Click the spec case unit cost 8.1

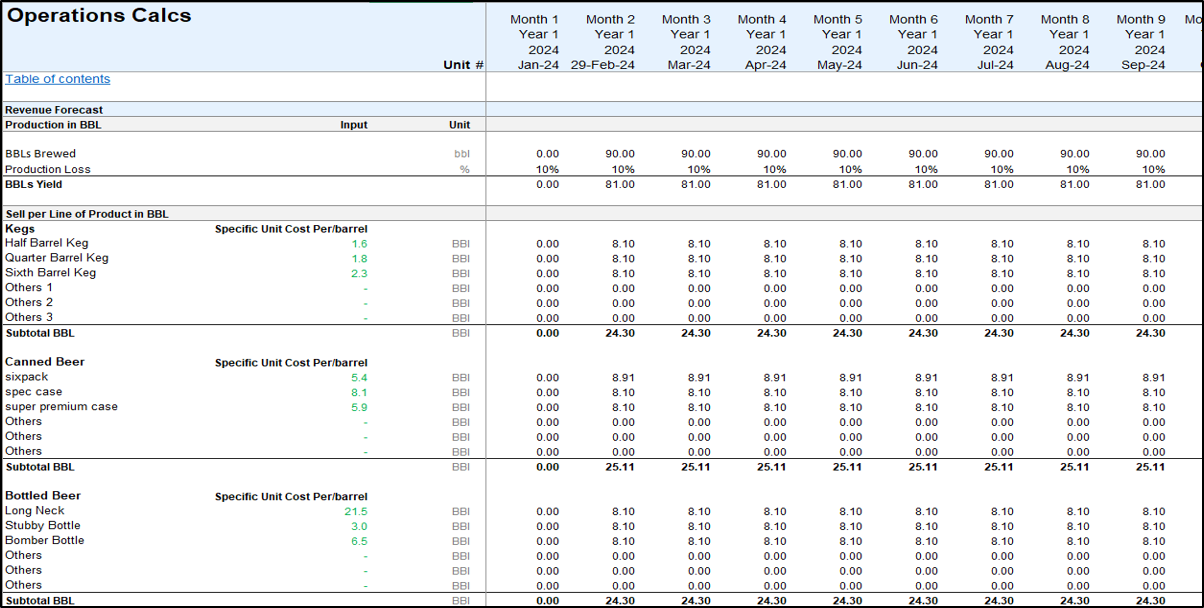tap(359, 393)
